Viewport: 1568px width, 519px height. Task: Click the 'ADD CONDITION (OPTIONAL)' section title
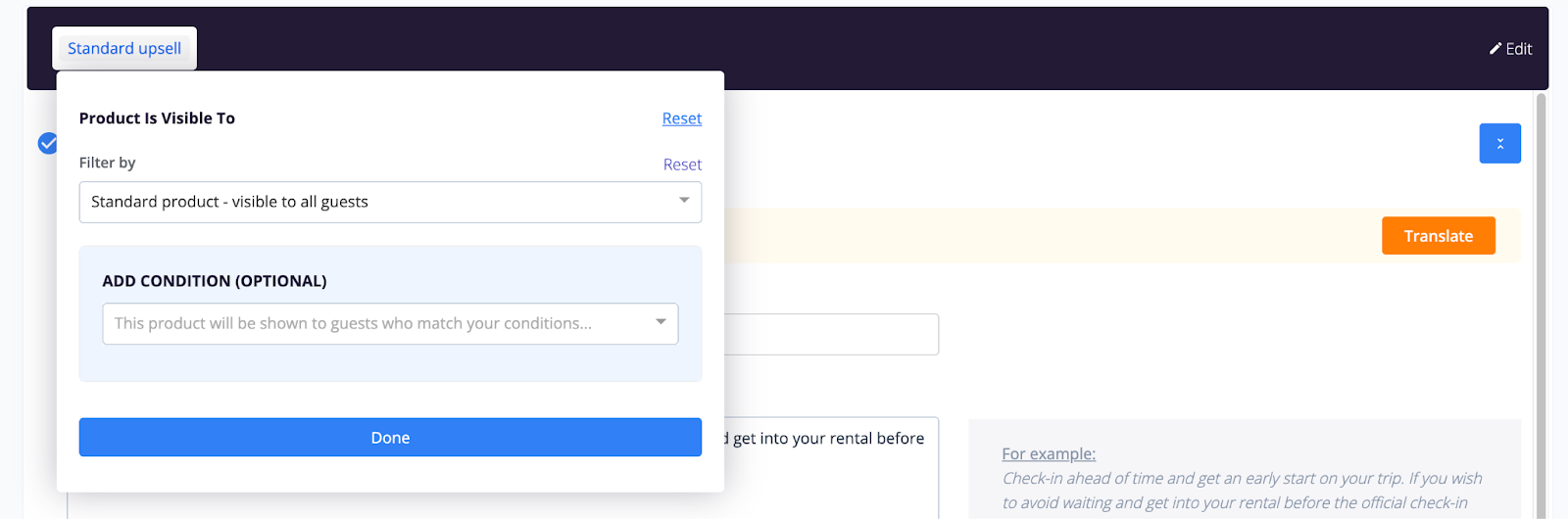click(215, 281)
